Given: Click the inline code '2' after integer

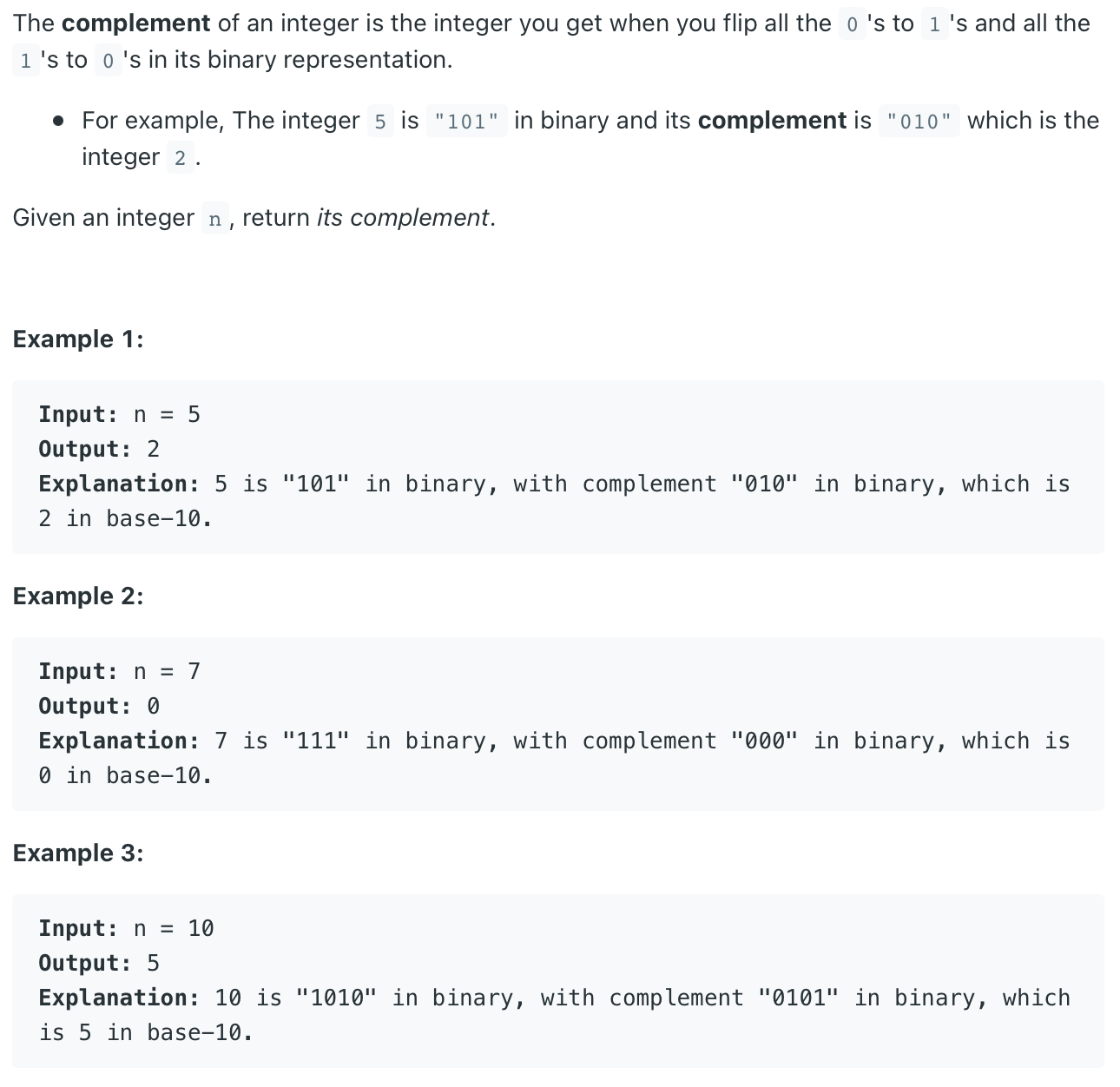Looking at the screenshot, I should [x=180, y=158].
